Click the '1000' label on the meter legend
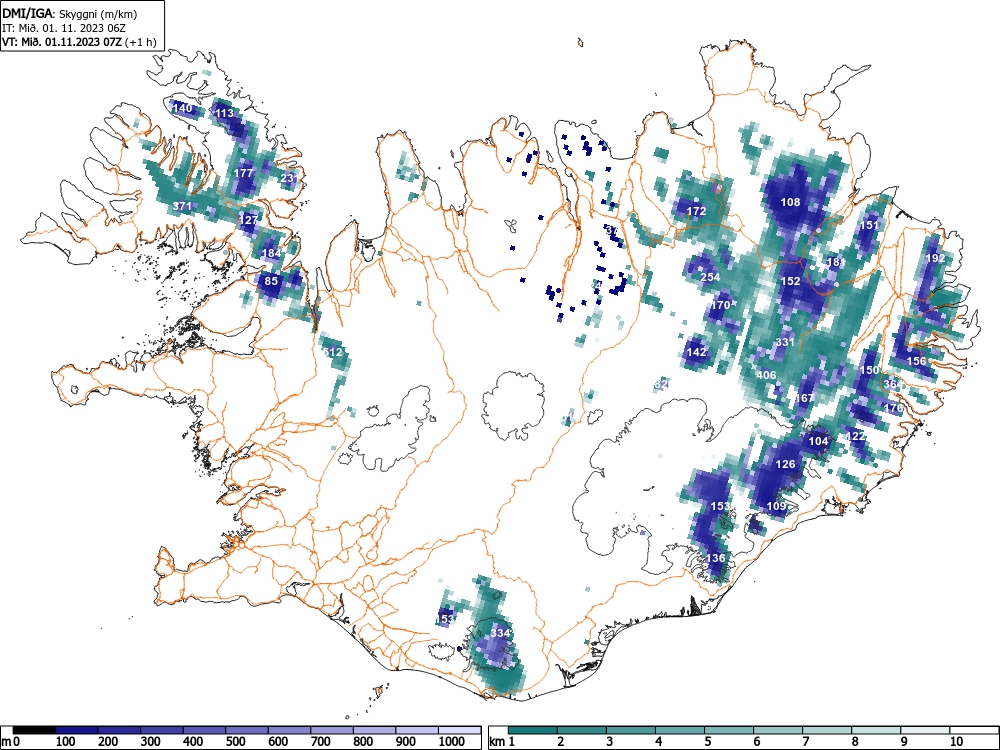Screen dimensions: 1000x750 [x=452, y=742]
